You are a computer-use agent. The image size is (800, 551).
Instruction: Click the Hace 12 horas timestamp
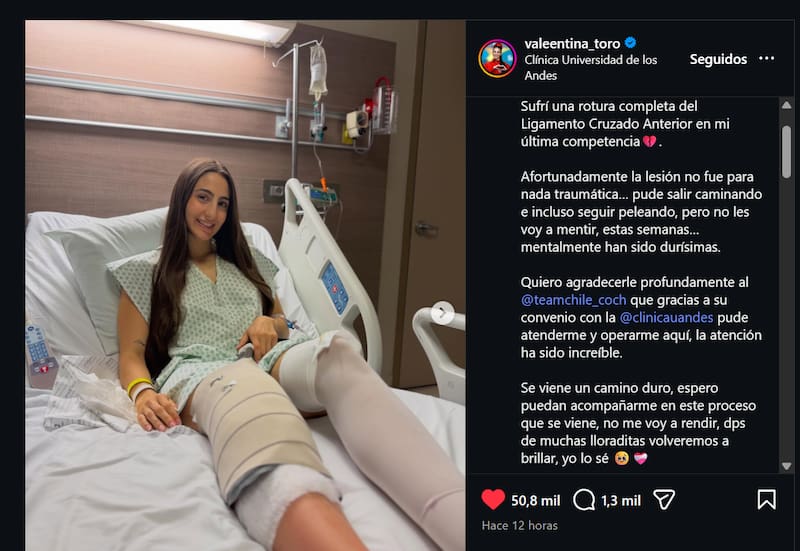(519, 525)
